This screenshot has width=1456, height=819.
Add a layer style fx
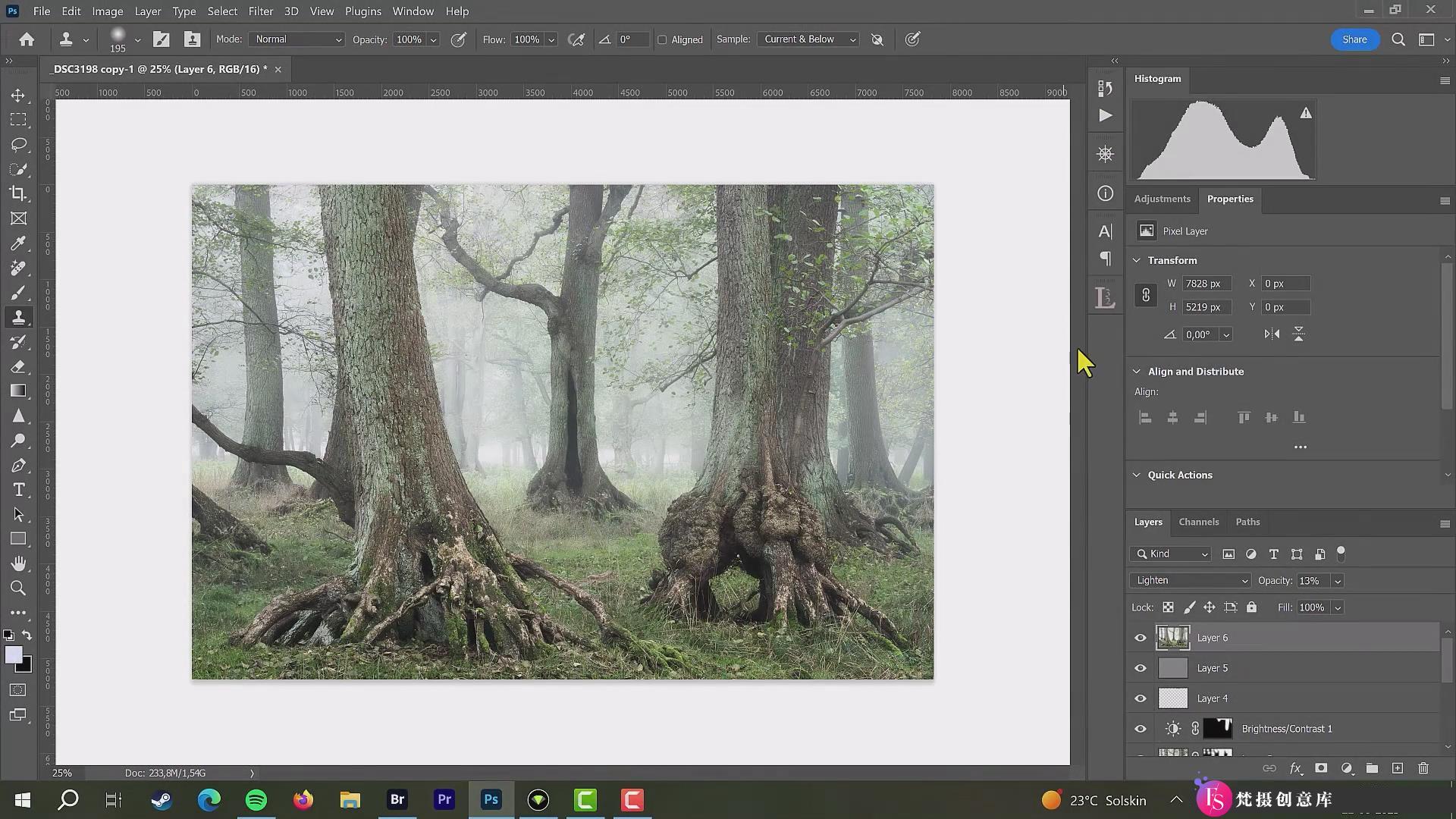coord(1296,768)
